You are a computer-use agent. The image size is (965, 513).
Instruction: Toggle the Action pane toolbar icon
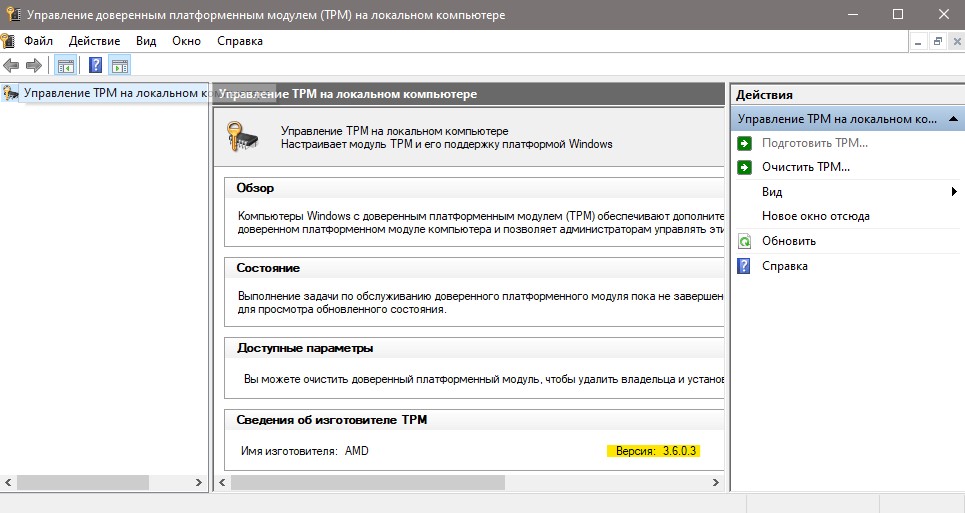(x=120, y=65)
